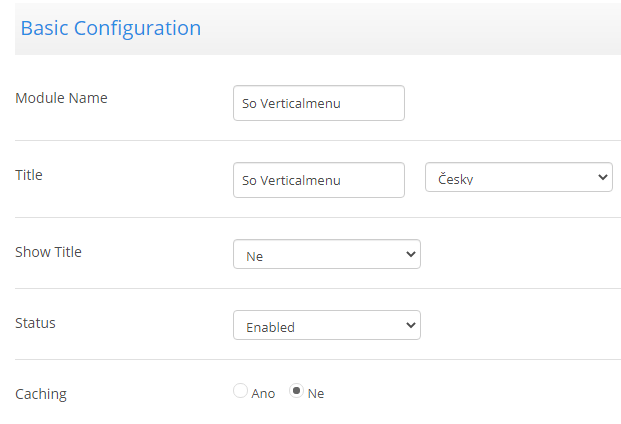
Task: Click the Caching label
Action: 41,394
